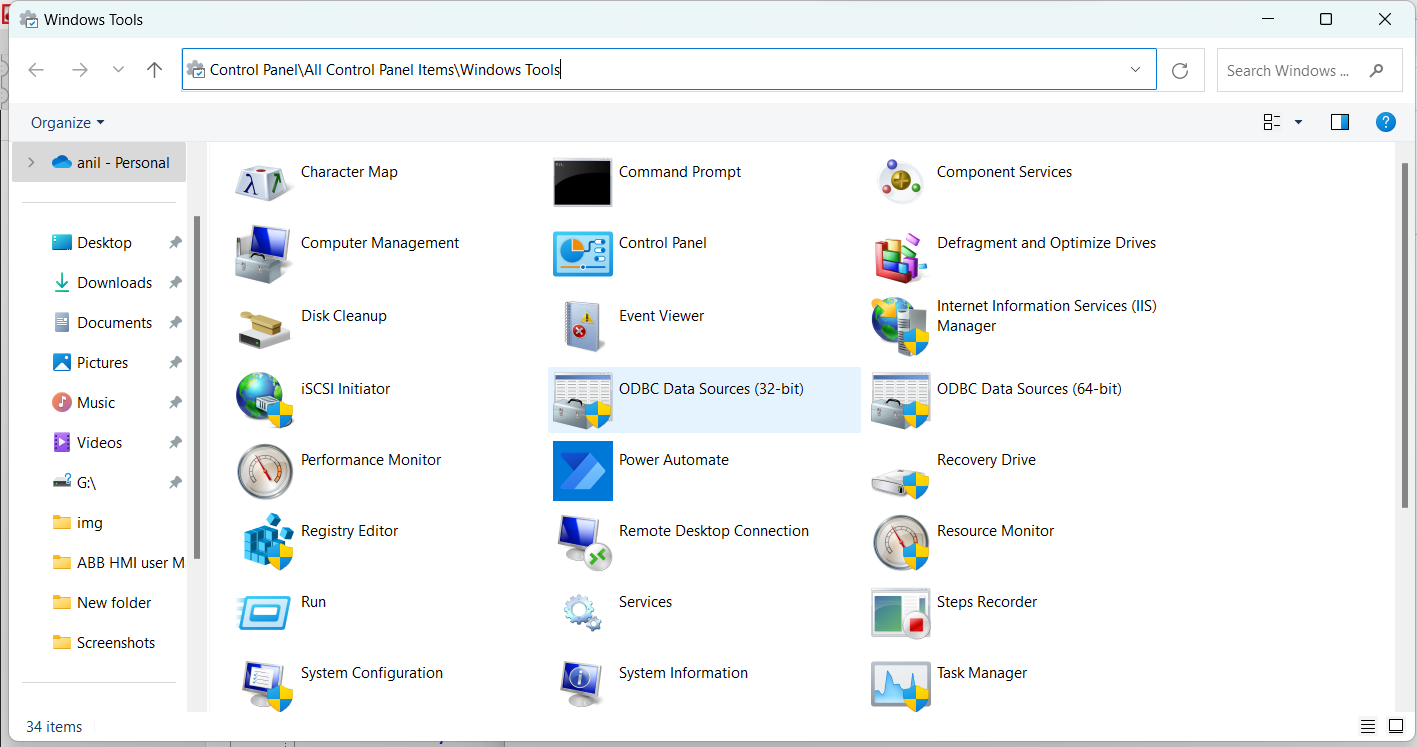This screenshot has width=1417, height=747.
Task: Launch Steps Recorder icon
Action: (900, 612)
